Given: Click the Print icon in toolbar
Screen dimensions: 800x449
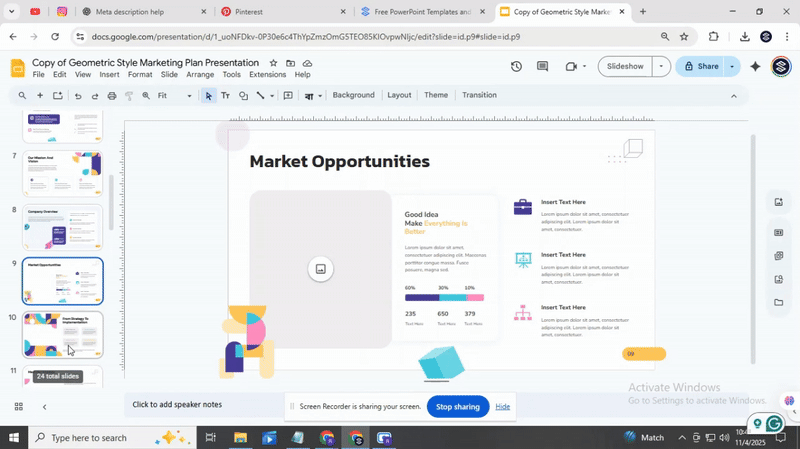Looking at the screenshot, I should click(x=112, y=96).
